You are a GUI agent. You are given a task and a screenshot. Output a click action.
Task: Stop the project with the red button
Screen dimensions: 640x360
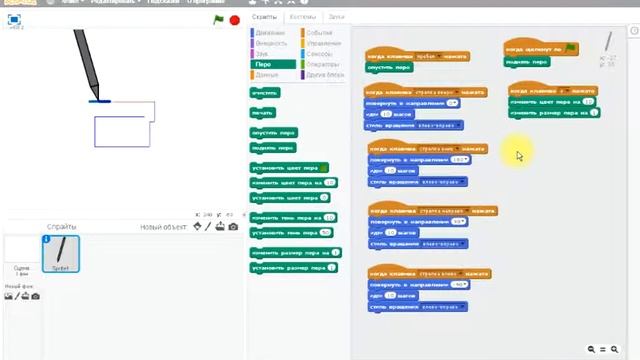tap(235, 20)
